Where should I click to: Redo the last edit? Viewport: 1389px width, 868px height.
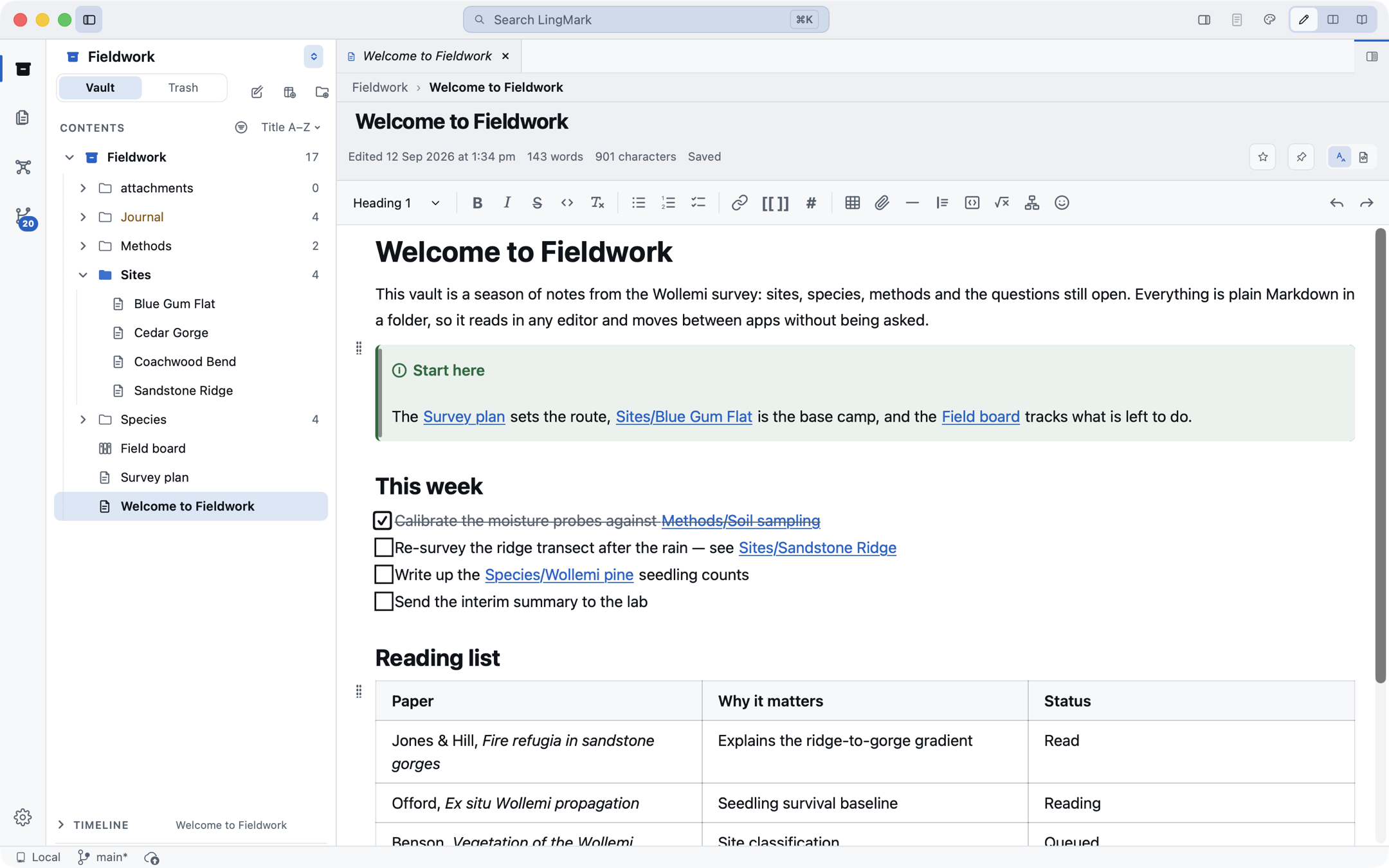tap(1366, 203)
